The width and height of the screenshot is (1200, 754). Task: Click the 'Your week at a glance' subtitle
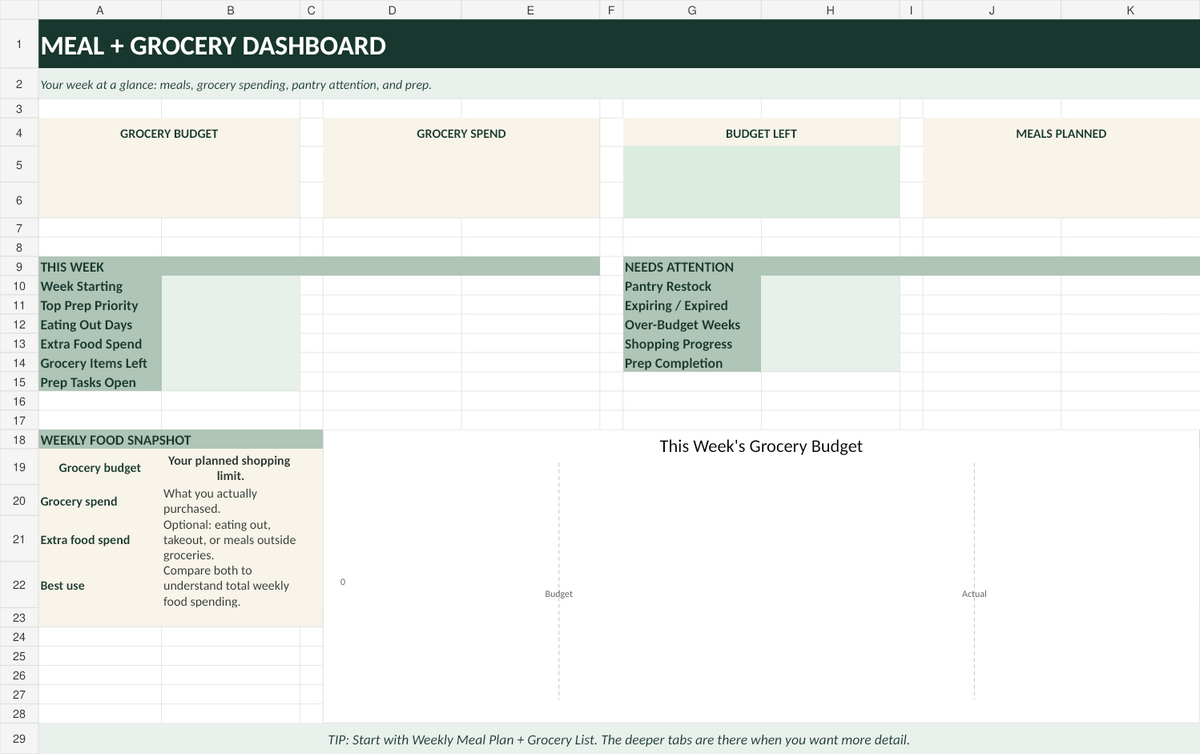(x=236, y=85)
